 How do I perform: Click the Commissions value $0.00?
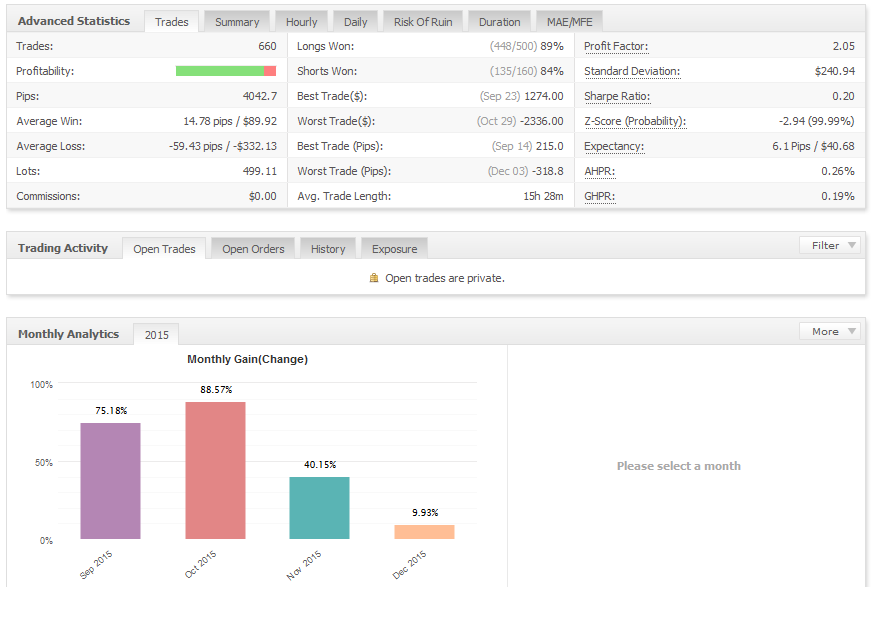click(x=263, y=196)
